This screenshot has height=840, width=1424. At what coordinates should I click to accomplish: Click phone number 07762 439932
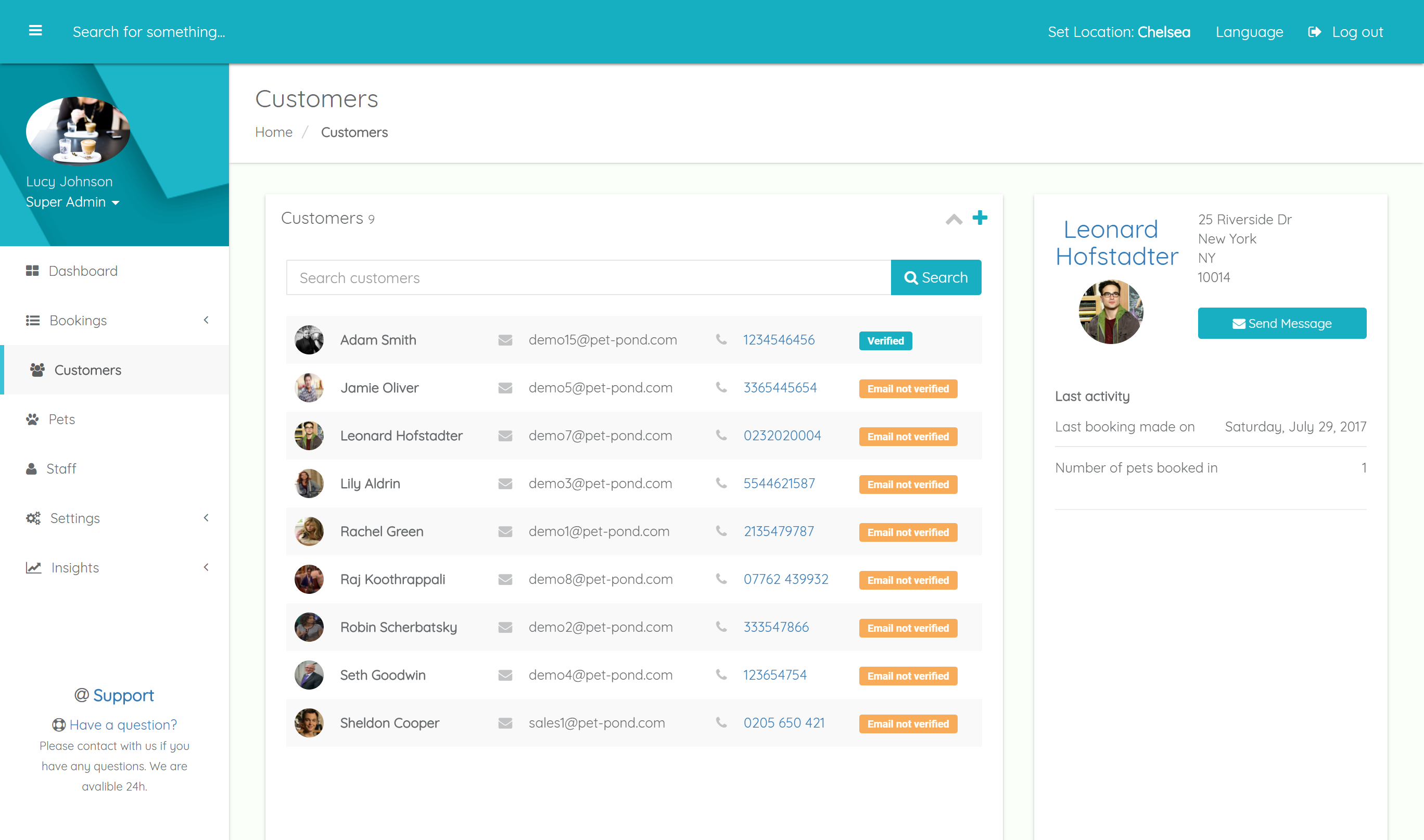pyautogui.click(x=785, y=579)
